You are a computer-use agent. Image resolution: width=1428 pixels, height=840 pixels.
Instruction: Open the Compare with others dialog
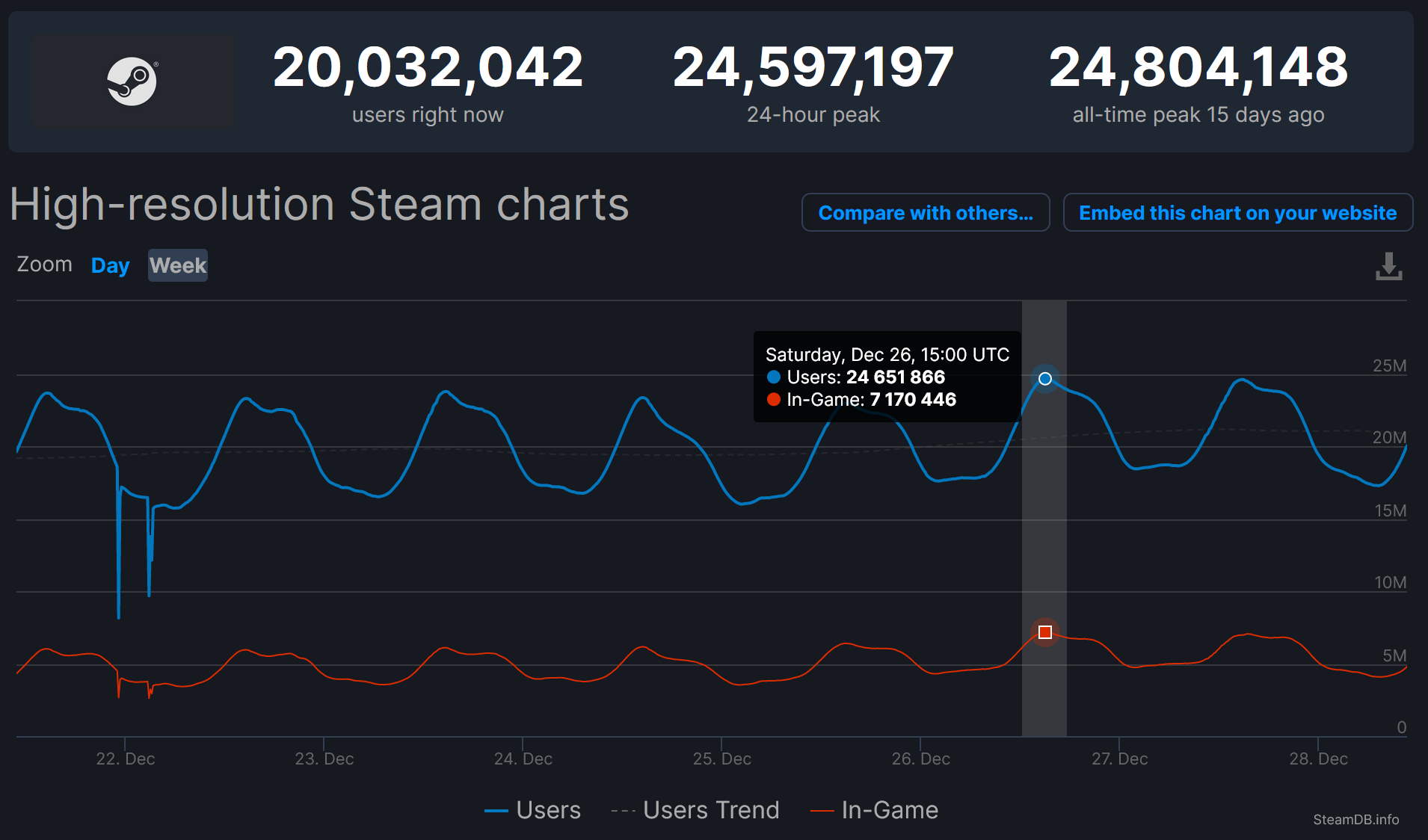[925, 212]
